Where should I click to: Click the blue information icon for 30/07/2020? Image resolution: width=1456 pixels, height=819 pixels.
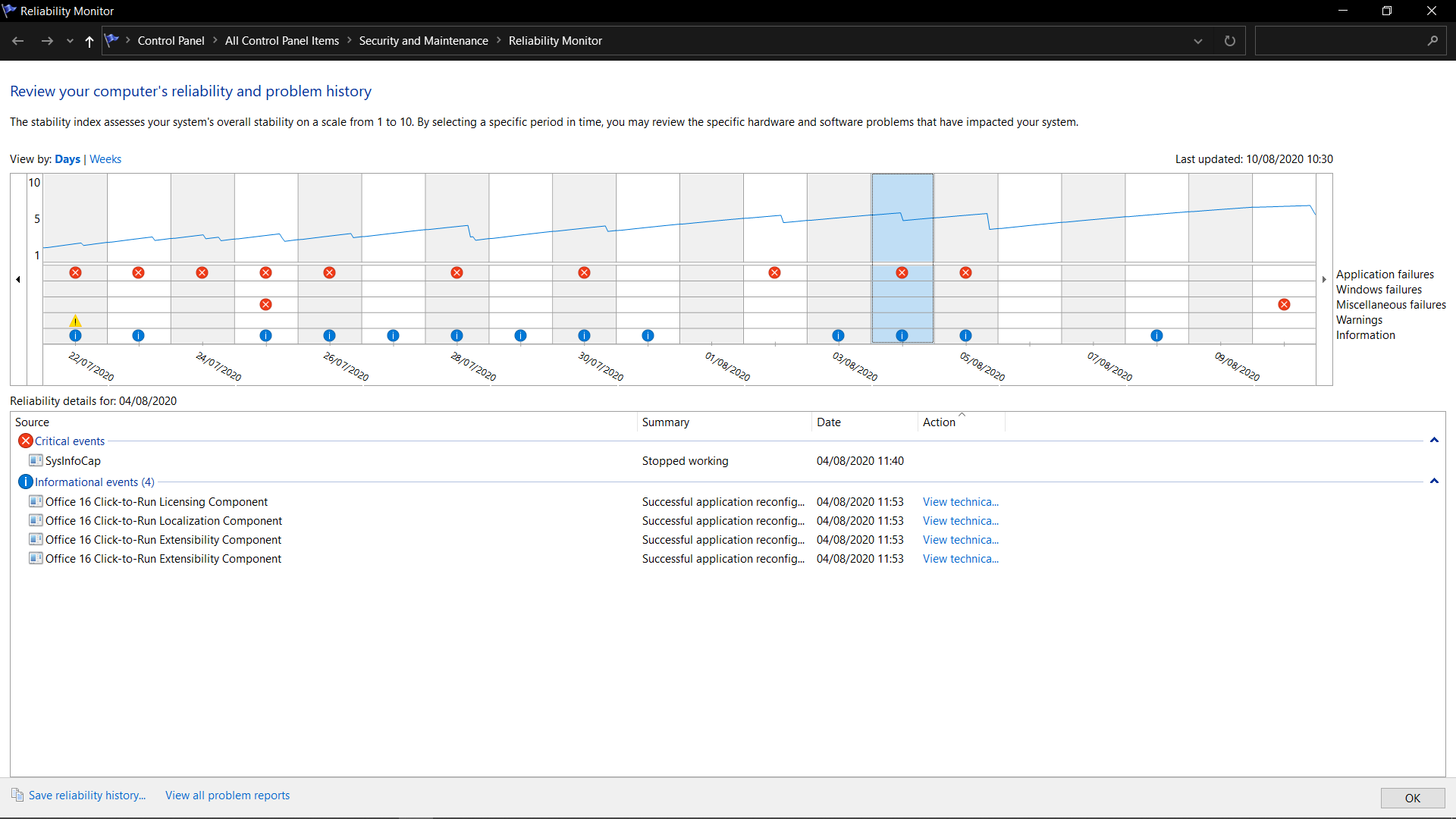[584, 336]
